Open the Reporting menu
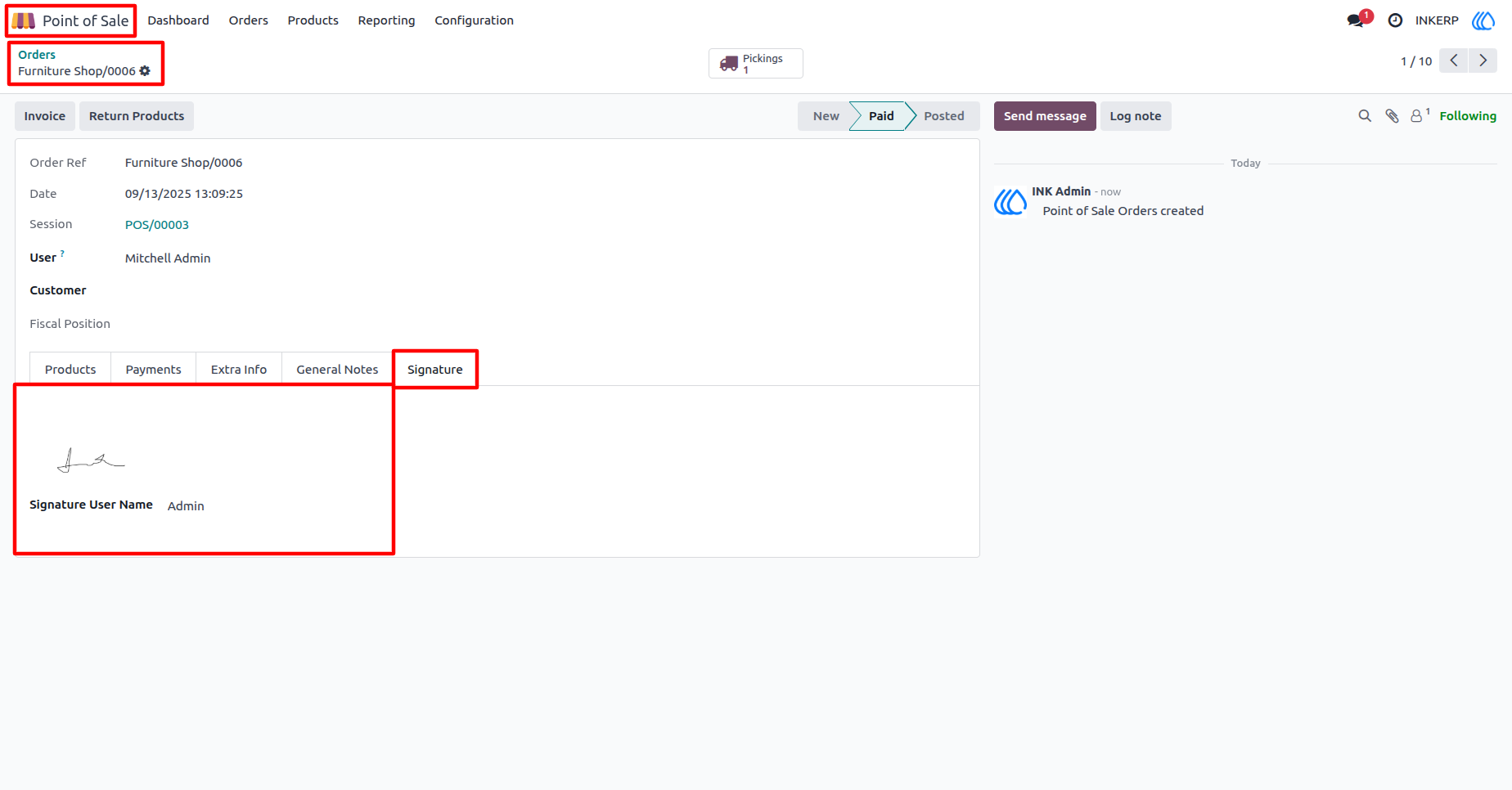Image resolution: width=1512 pixels, height=790 pixels. [x=386, y=20]
